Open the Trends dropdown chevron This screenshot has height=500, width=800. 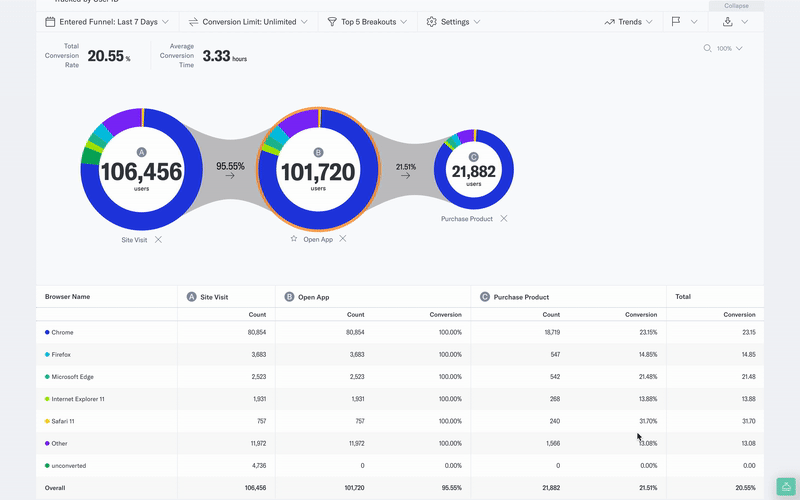coord(649,22)
